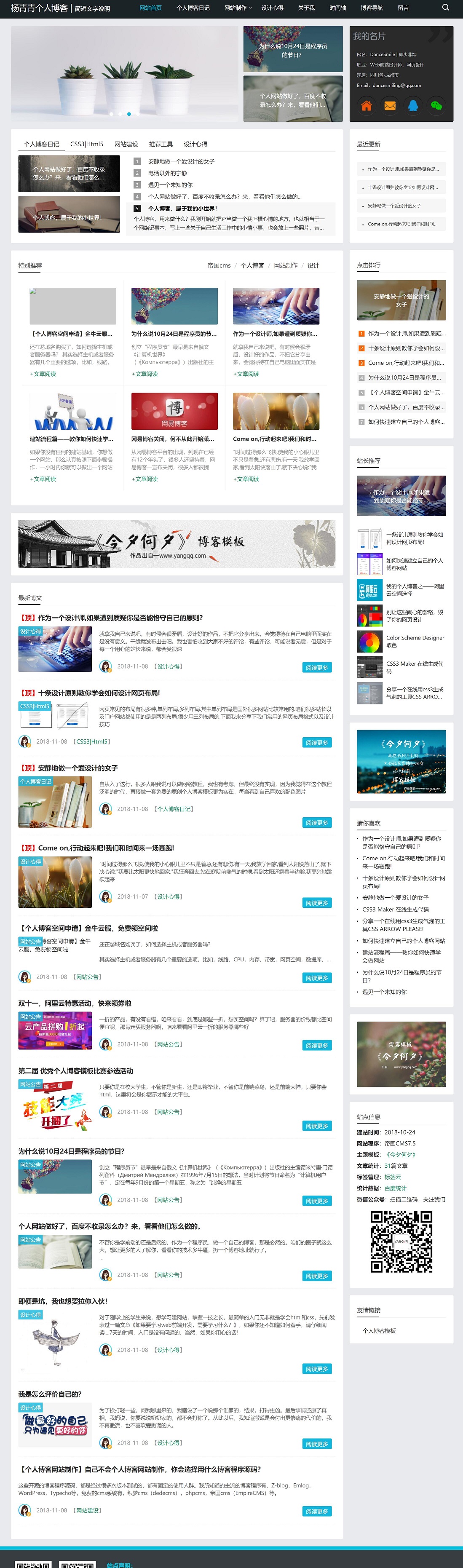Open the email envelope icon in 我的名片

(390, 105)
